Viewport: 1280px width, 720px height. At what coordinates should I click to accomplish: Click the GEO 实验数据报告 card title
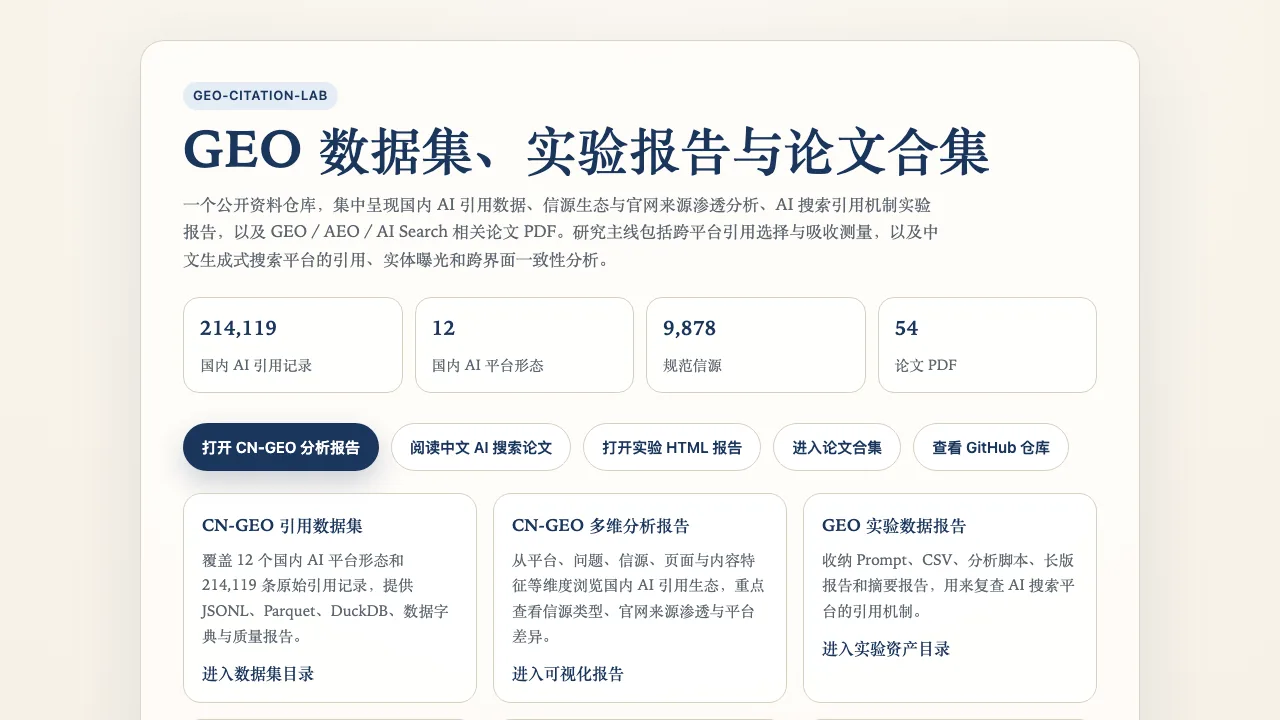pyautogui.click(x=894, y=526)
